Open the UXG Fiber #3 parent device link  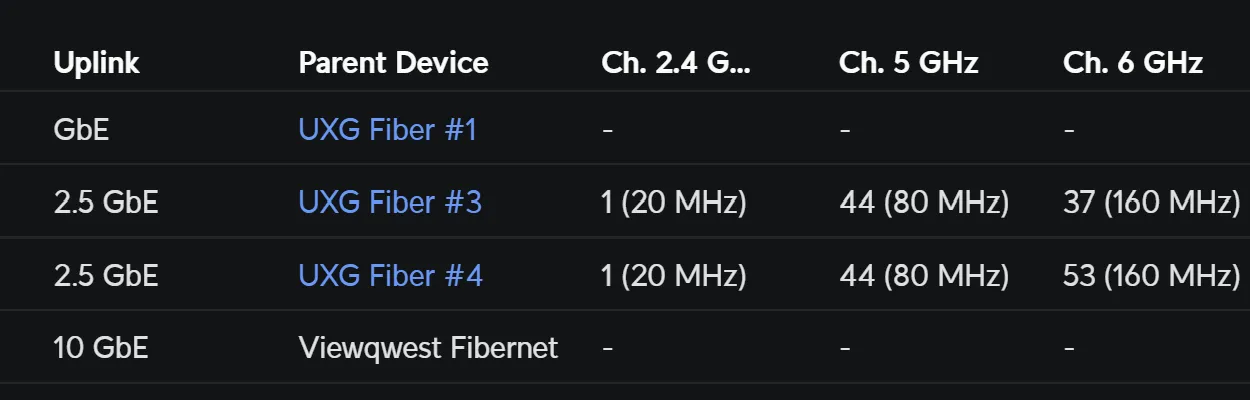pos(390,202)
